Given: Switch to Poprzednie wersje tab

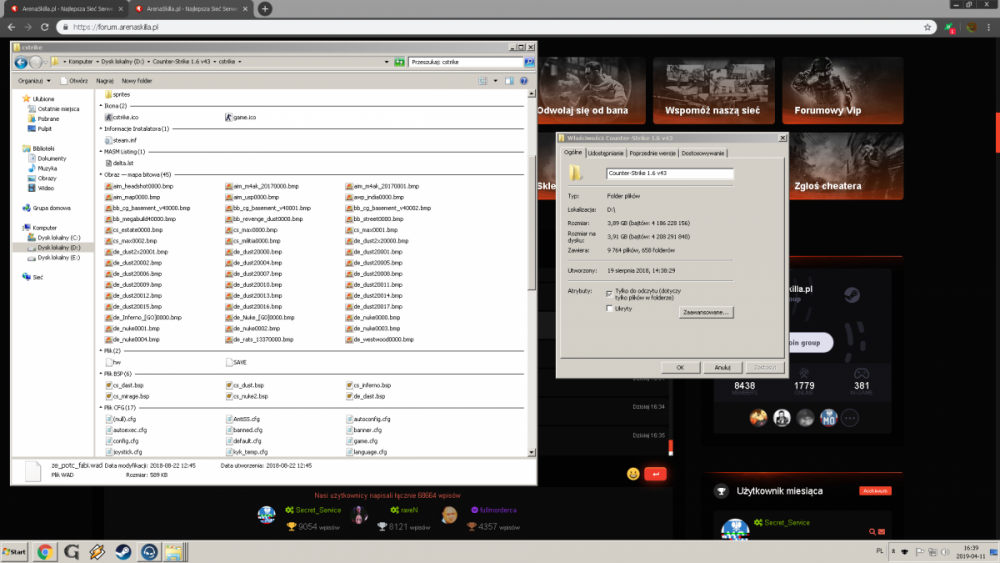Looking at the screenshot, I should pyautogui.click(x=652, y=154).
